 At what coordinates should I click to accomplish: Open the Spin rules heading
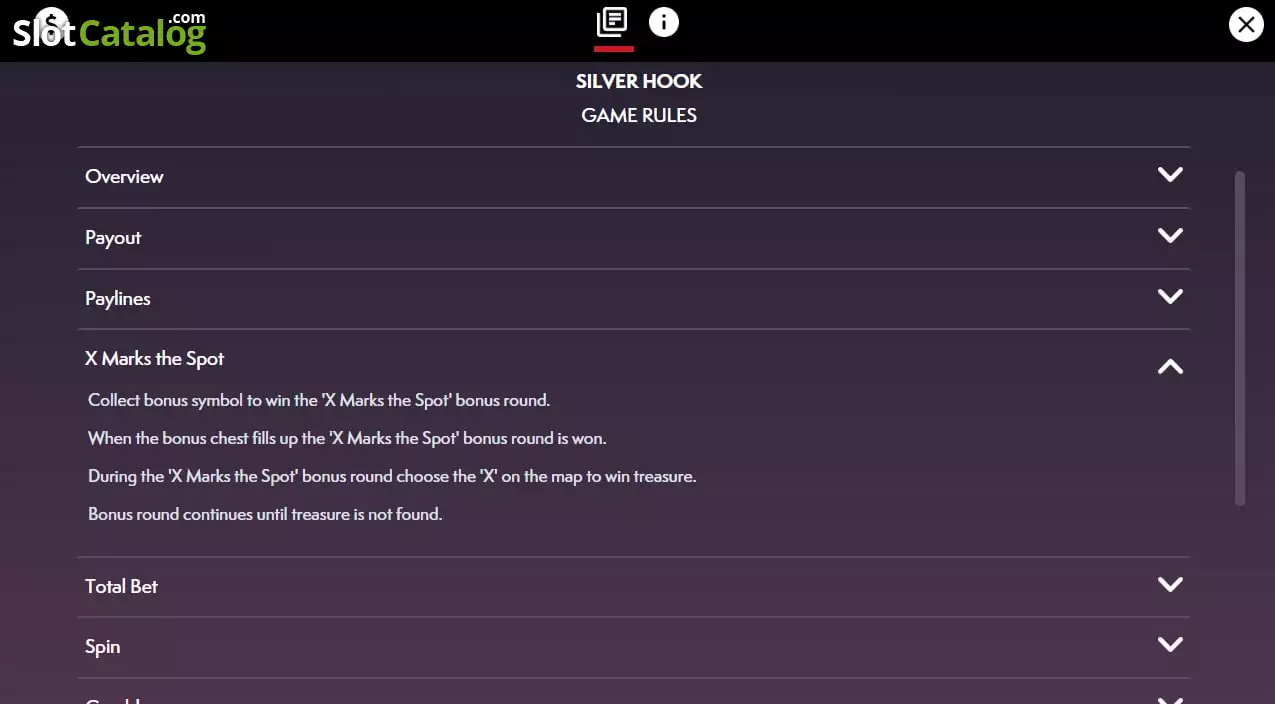[x=102, y=647]
